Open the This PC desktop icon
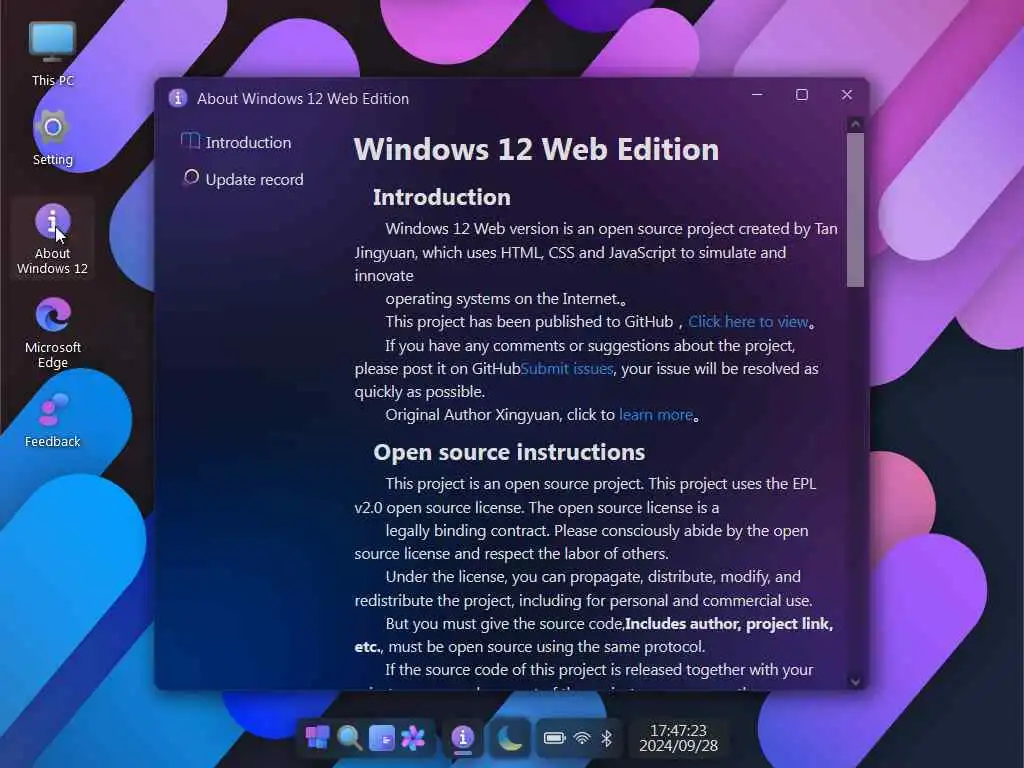Image resolution: width=1024 pixels, height=768 pixels. pos(52,54)
